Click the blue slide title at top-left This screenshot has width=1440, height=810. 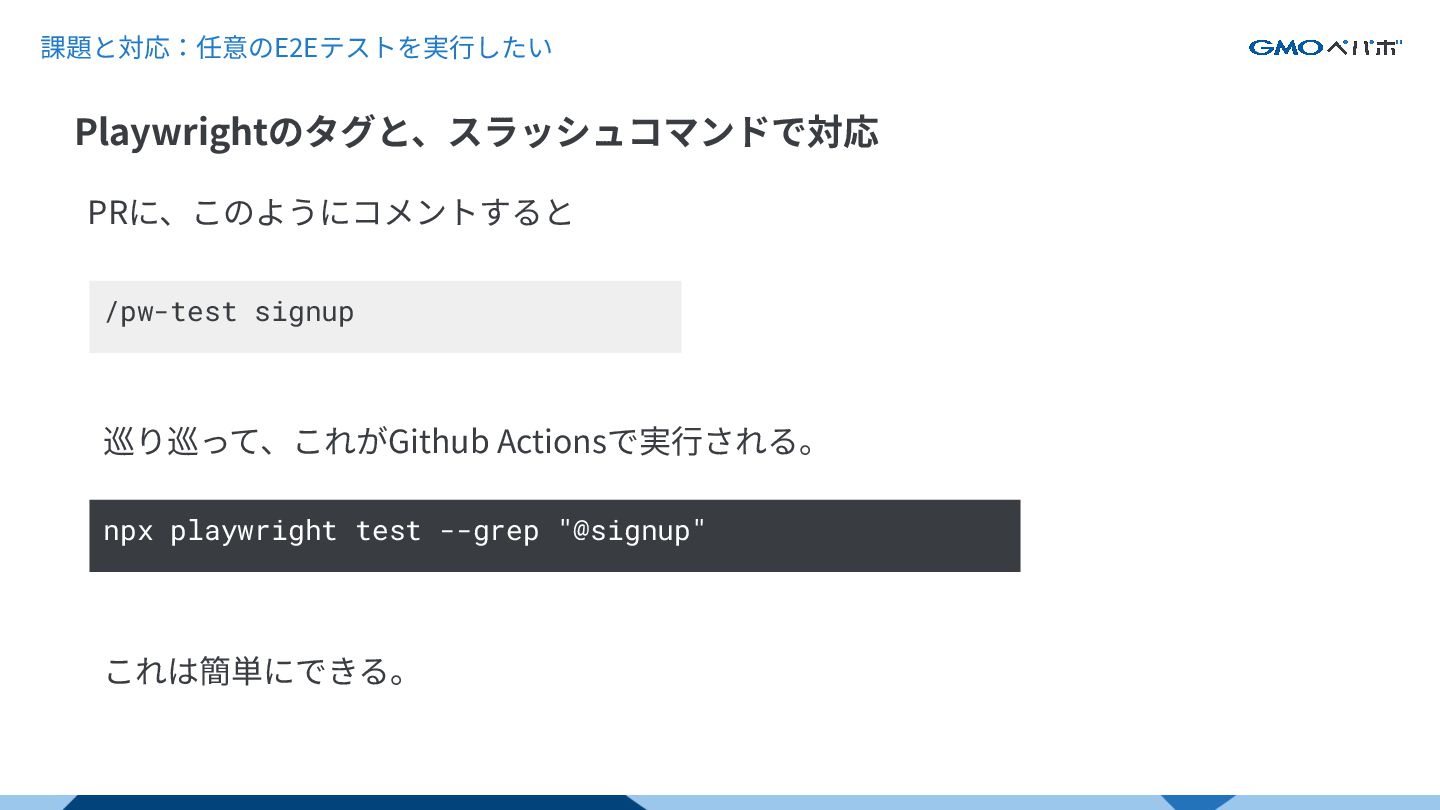coord(296,47)
